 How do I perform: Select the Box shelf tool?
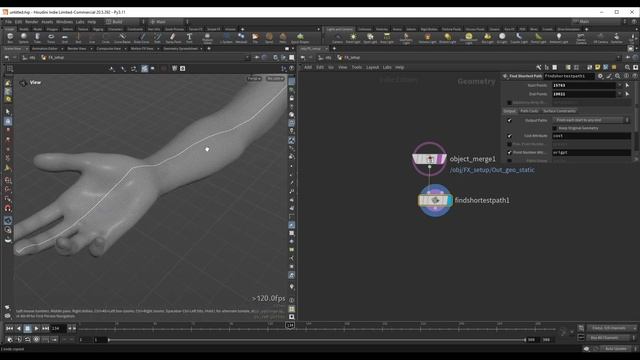(10, 38)
